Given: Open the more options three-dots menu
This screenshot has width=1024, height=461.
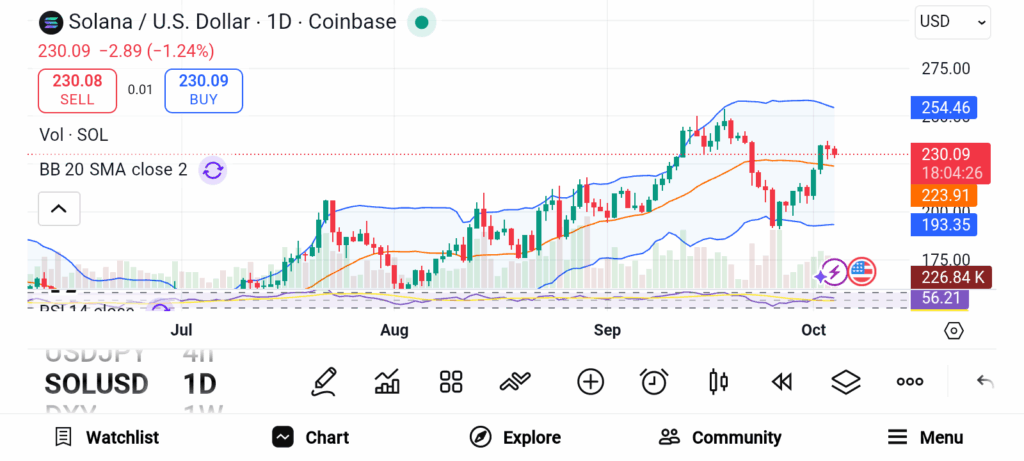Looking at the screenshot, I should (909, 381).
